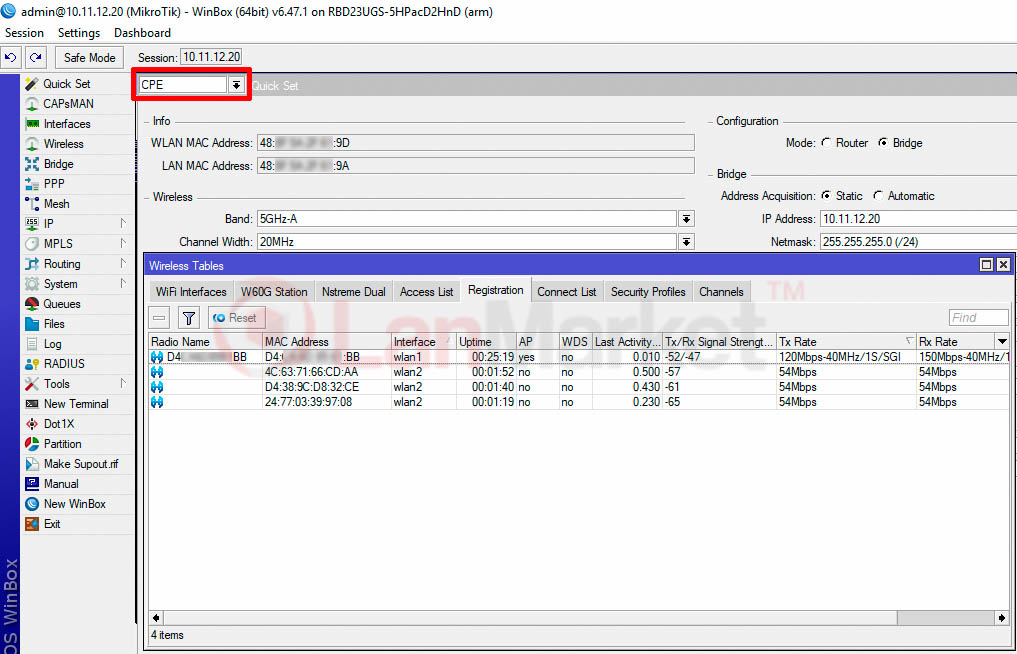
Task: Click the Find search field
Action: [977, 318]
